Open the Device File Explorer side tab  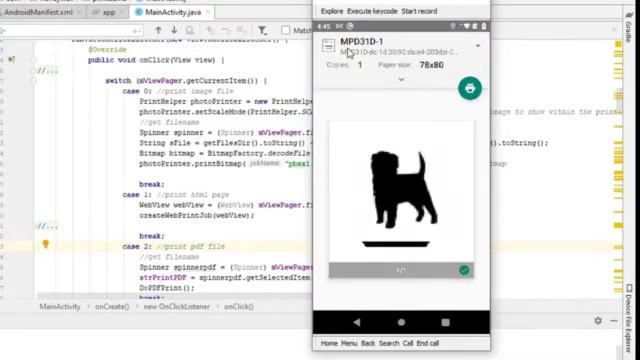tap(629, 318)
